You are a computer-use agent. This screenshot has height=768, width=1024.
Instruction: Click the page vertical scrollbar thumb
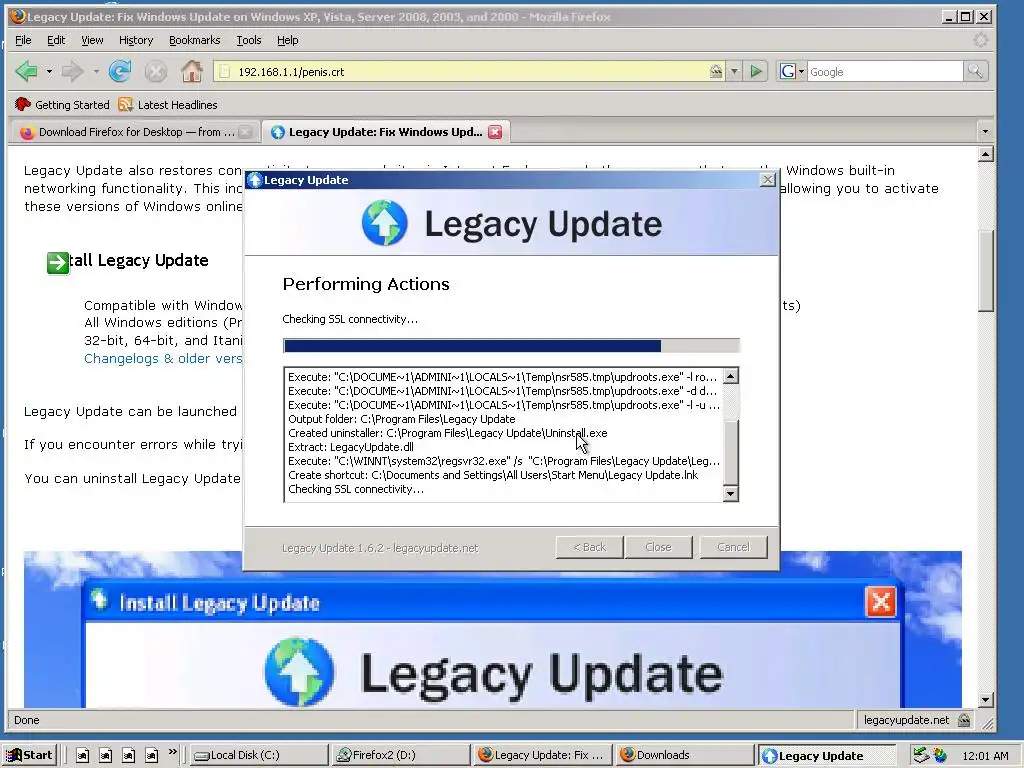click(985, 270)
